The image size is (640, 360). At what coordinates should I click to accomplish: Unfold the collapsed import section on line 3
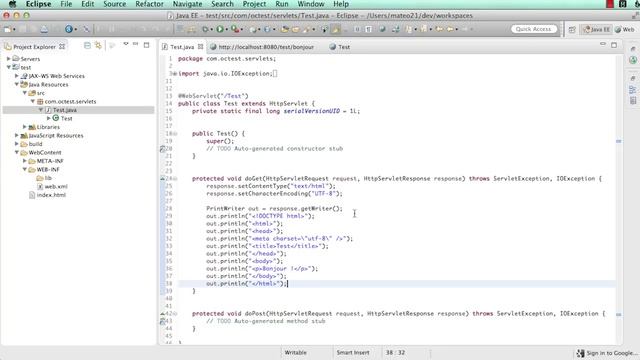(175, 74)
